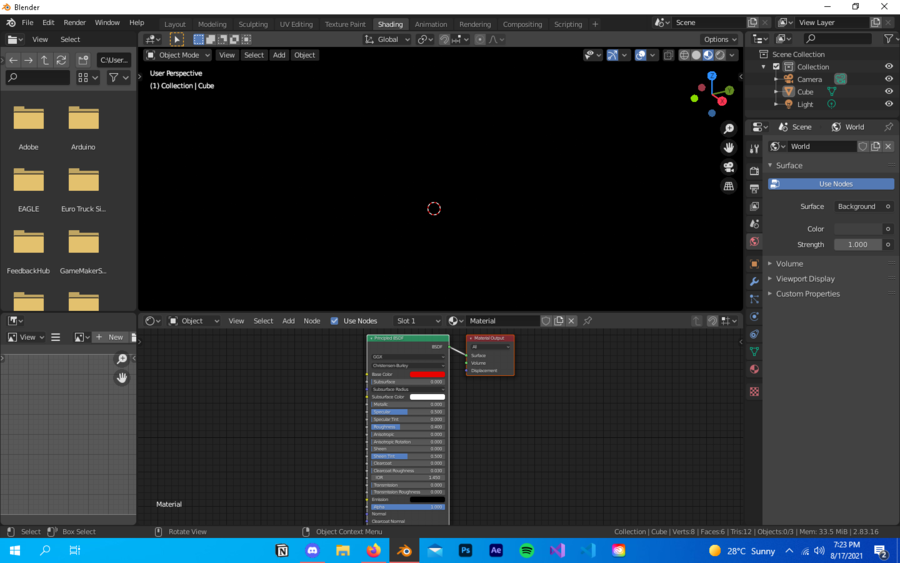Switch to the Sculpting workspace tab
This screenshot has width=900, height=563.
[253, 24]
